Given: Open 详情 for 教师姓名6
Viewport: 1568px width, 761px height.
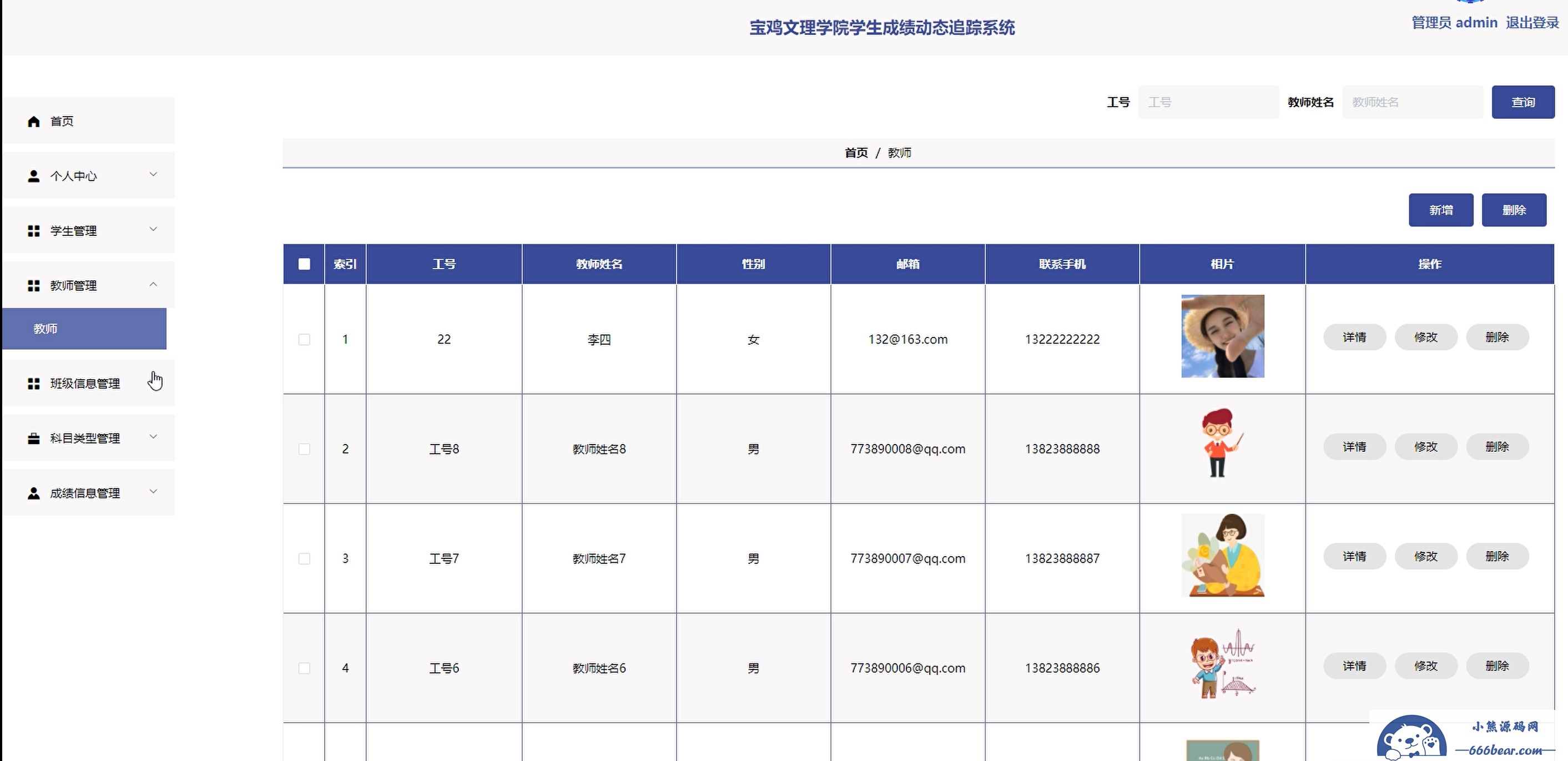Looking at the screenshot, I should coord(1354,666).
